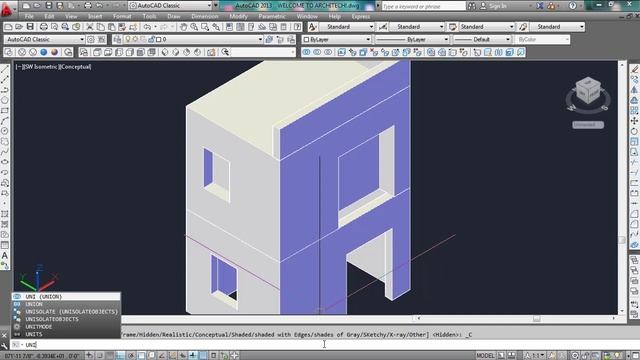
Task: Close the command line with X icon
Action: pos(4,336)
